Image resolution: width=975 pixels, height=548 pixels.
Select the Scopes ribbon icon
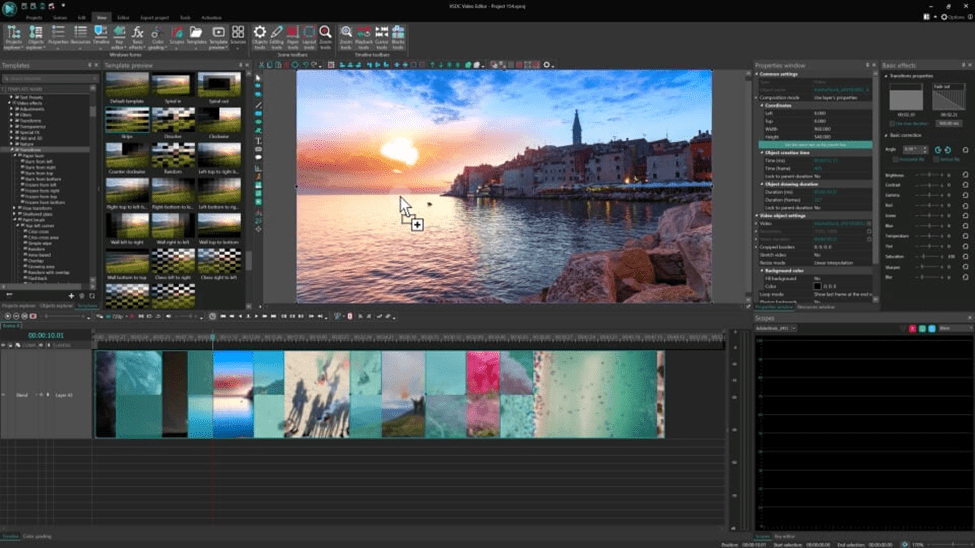click(x=177, y=37)
